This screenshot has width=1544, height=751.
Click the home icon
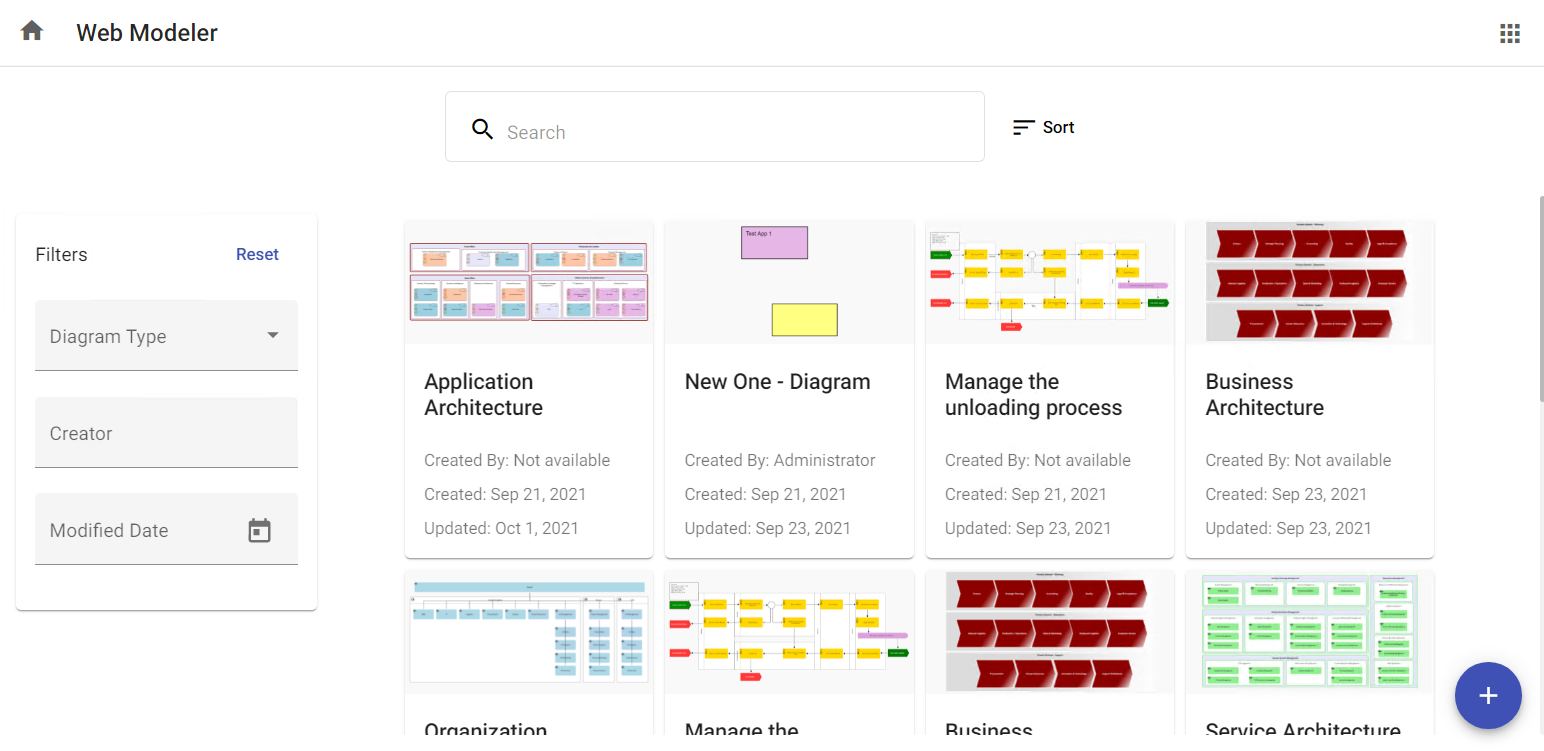[x=32, y=31]
